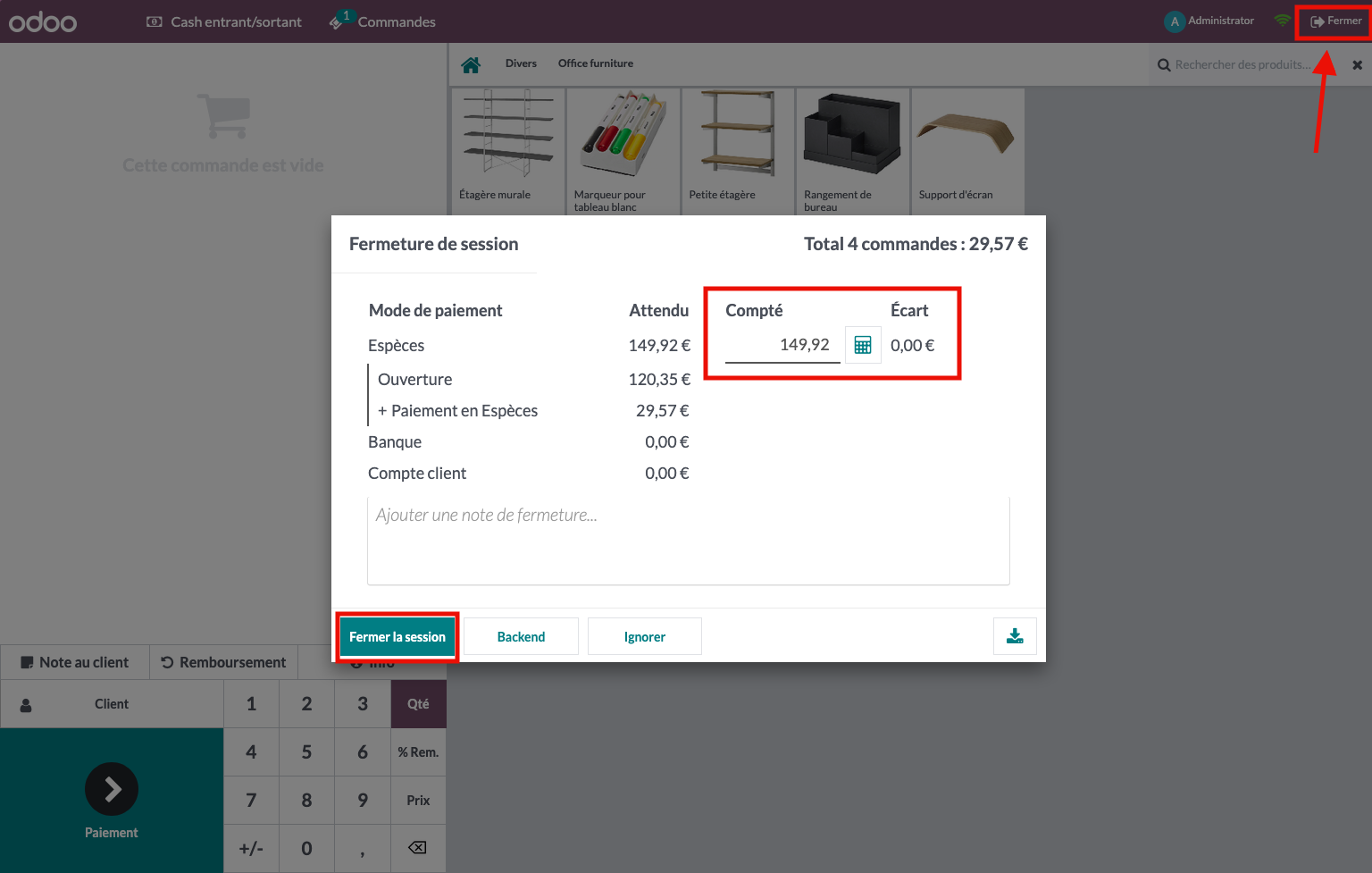Click the Ignorer button
Screen dimensions: 1372x873
pos(644,637)
